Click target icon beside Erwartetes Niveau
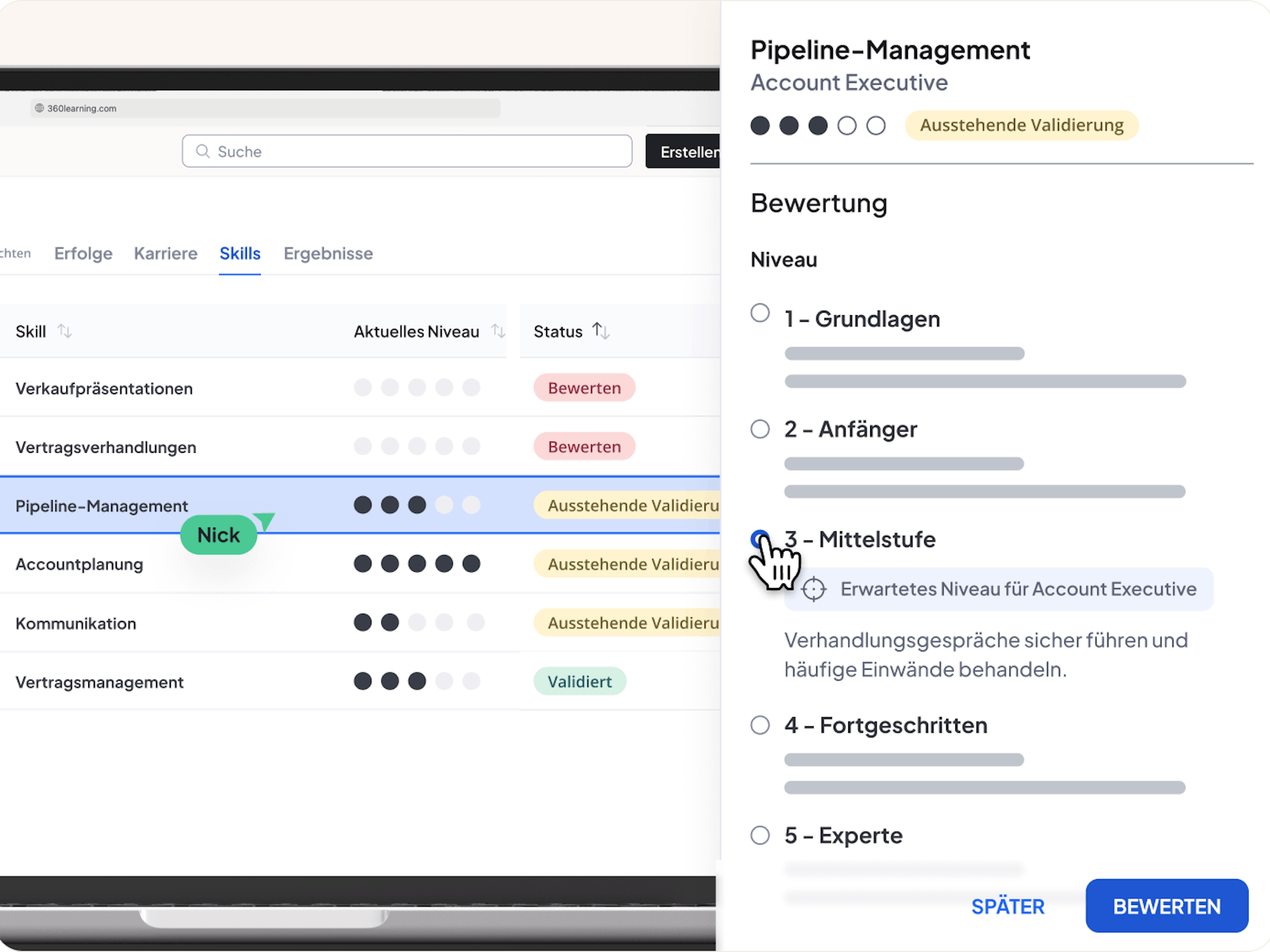 [x=814, y=589]
